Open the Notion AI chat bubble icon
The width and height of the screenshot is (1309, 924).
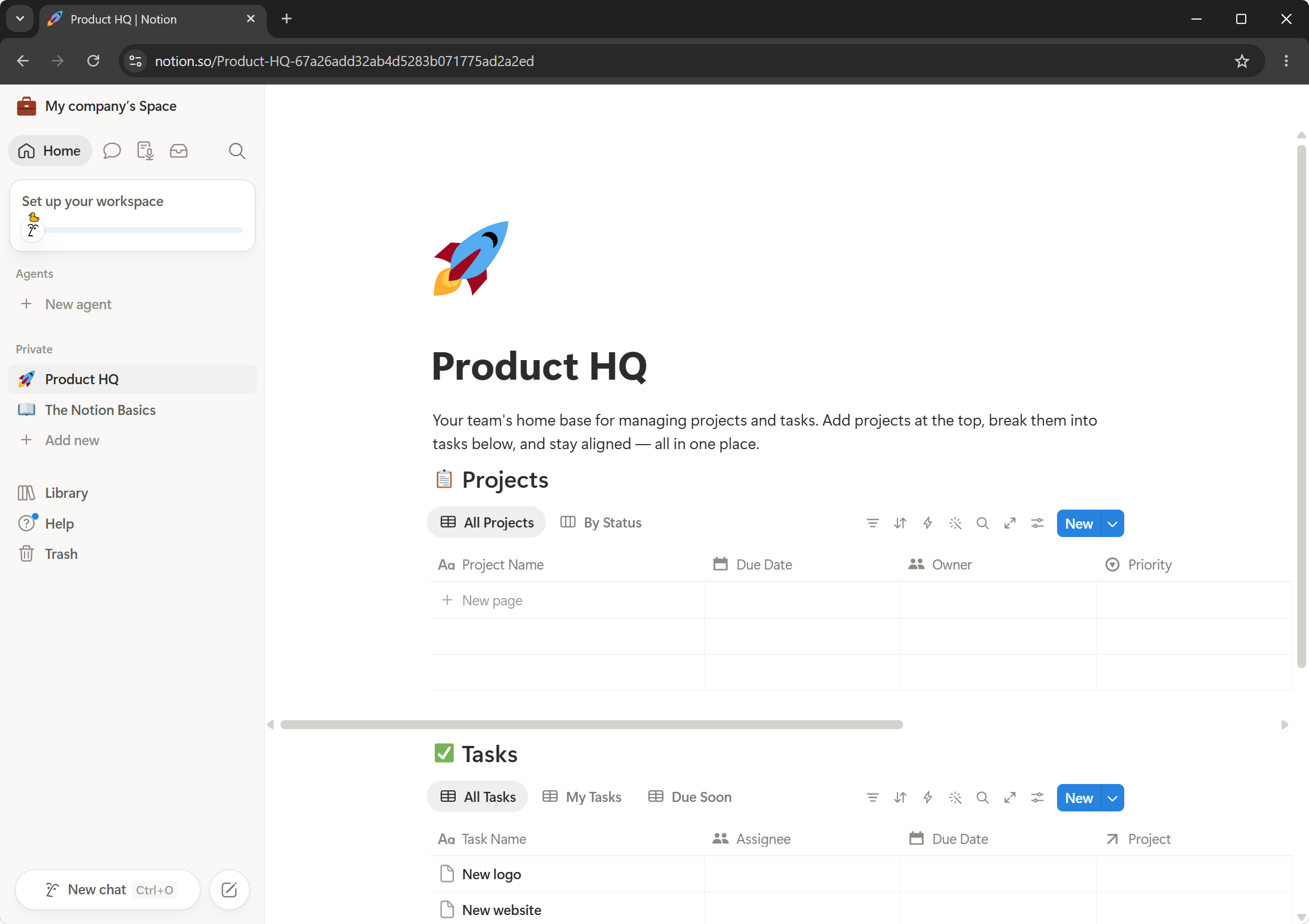click(x=112, y=151)
